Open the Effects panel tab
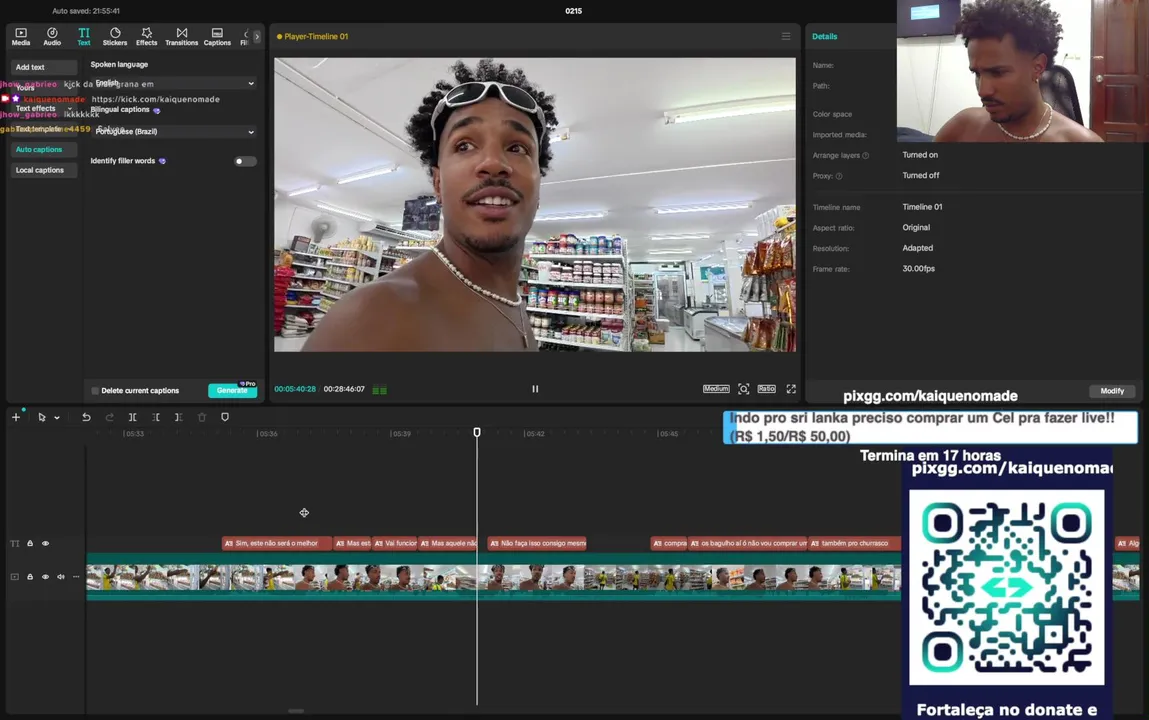Viewport: 1149px width, 720px height. point(147,37)
